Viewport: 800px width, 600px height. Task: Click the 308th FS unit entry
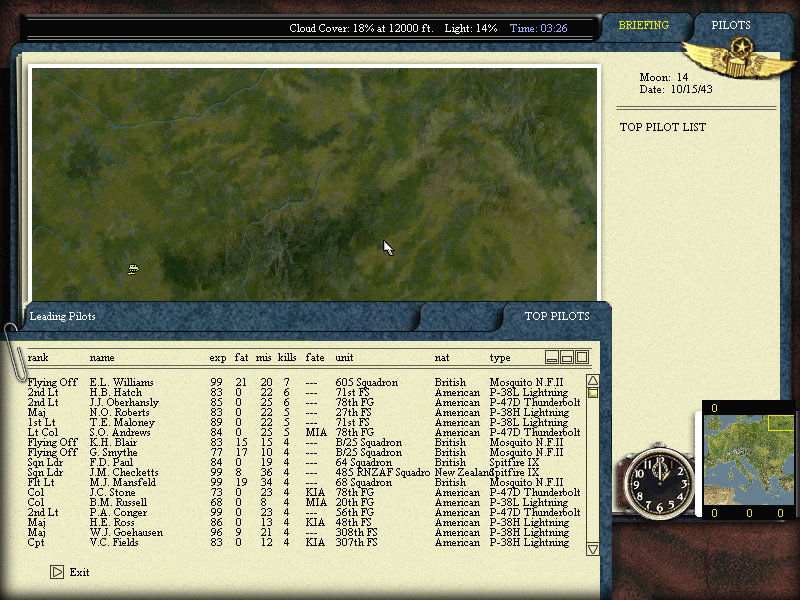356,532
